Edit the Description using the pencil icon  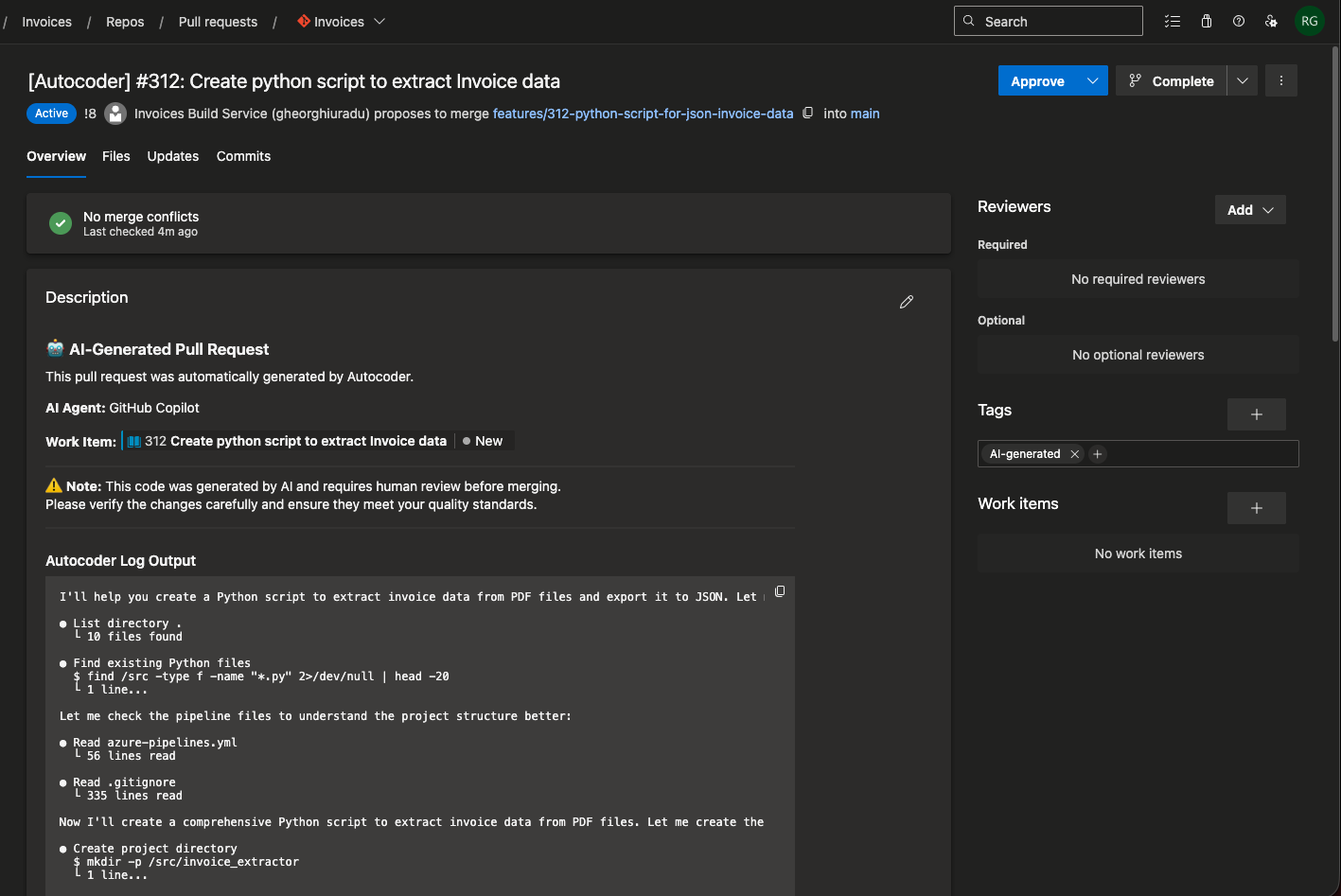point(906,302)
